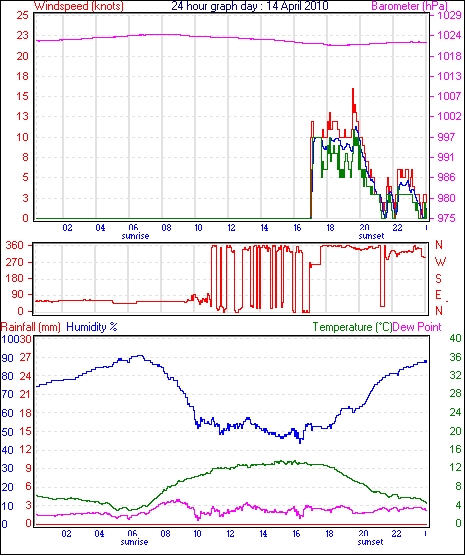Click the blue humidity curve peak near sunrise
This screenshot has width=465, height=556.
tap(140, 356)
